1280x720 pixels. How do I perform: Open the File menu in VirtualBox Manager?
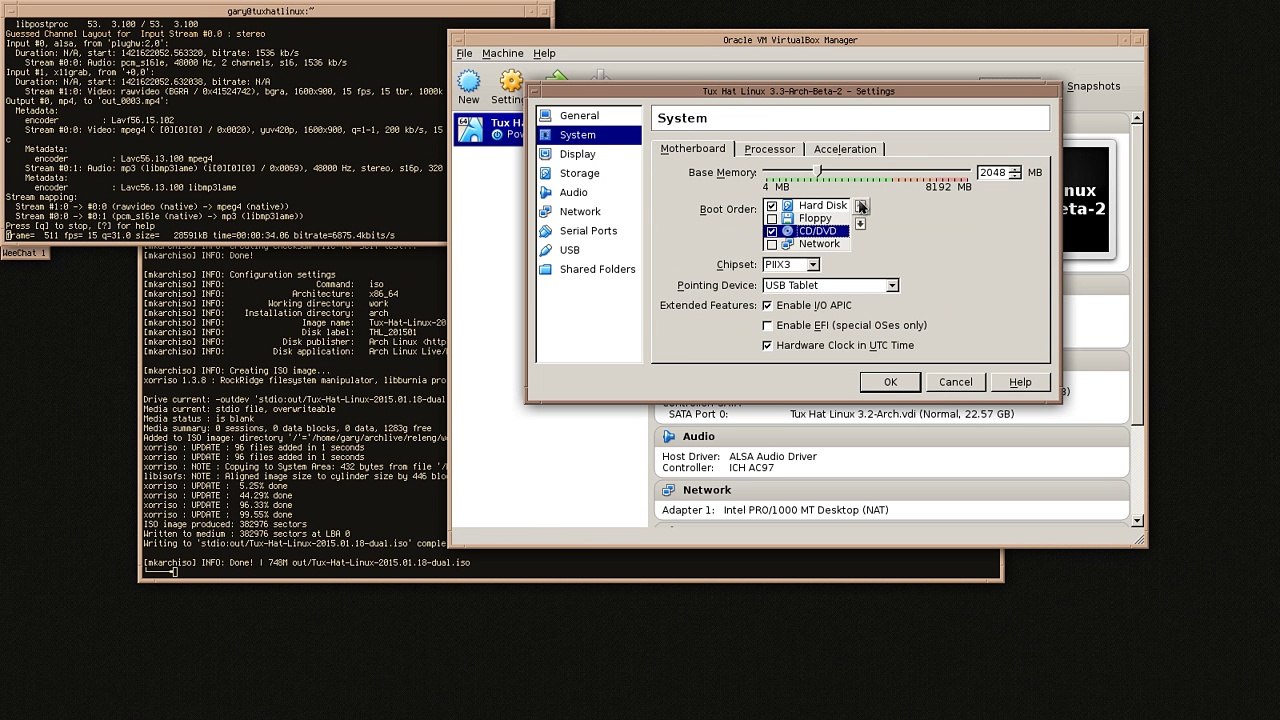pos(465,54)
